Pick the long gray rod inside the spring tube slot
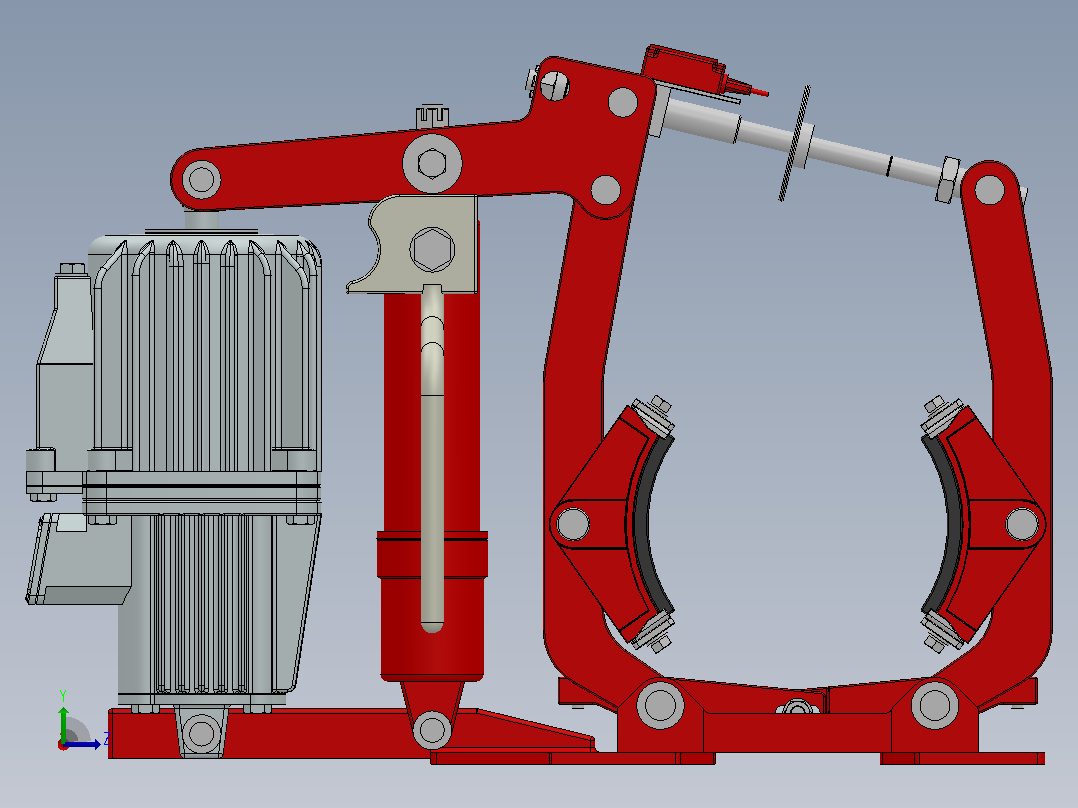This screenshot has width=1078, height=808. coord(432,459)
